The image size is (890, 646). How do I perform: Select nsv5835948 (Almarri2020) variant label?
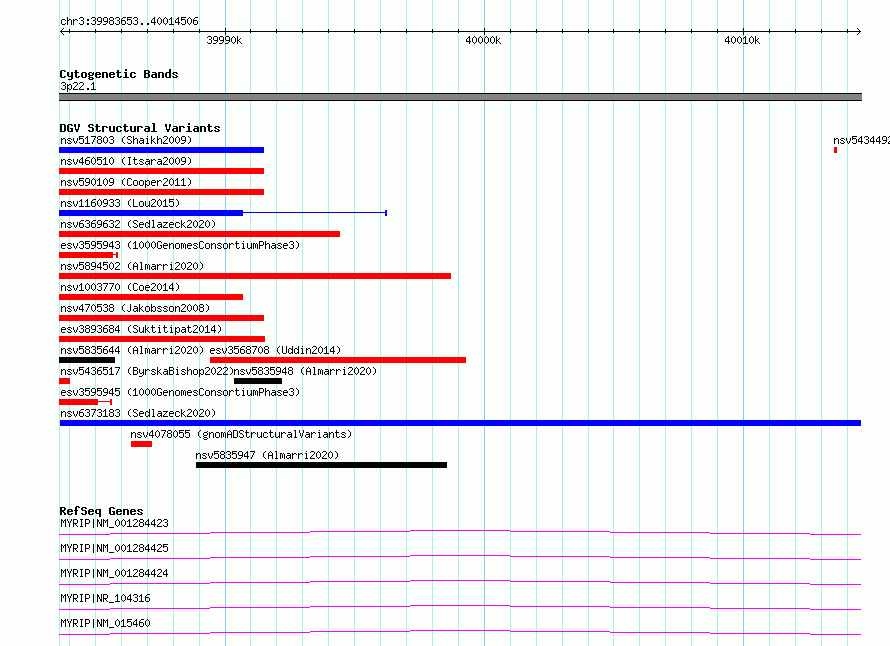point(305,371)
